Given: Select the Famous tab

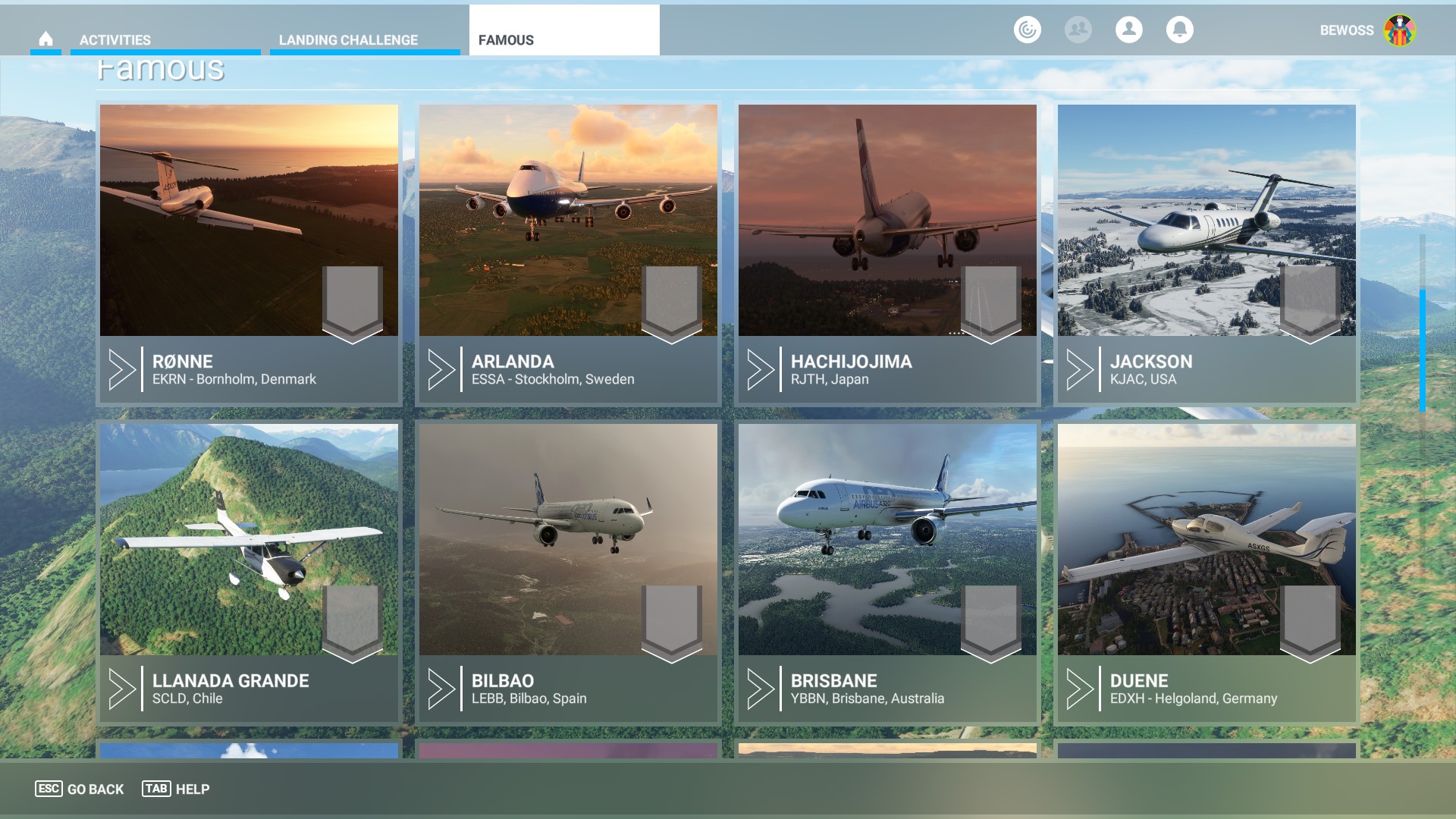Looking at the screenshot, I should [x=564, y=30].
